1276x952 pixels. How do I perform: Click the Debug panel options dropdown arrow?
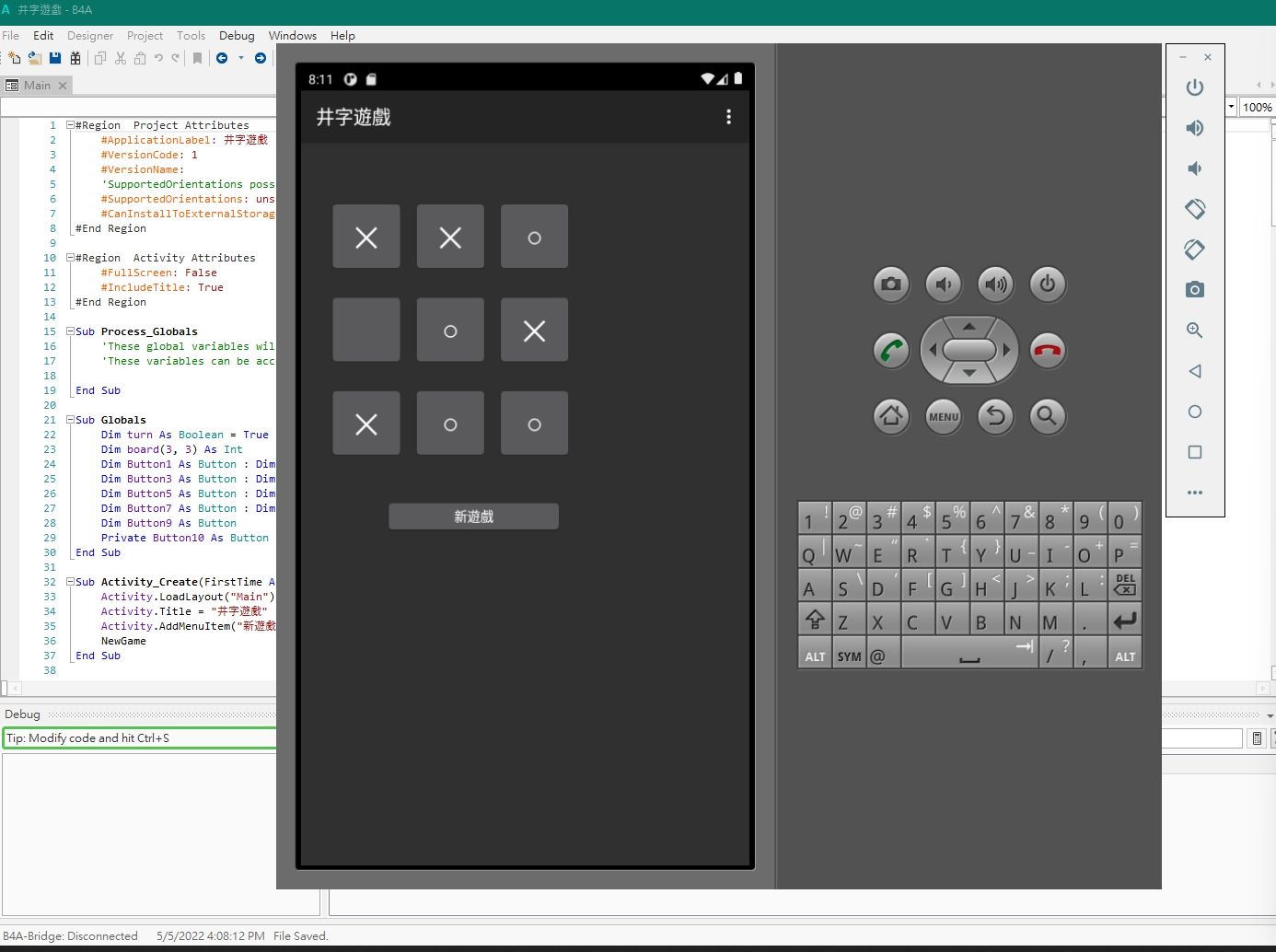(1270, 715)
